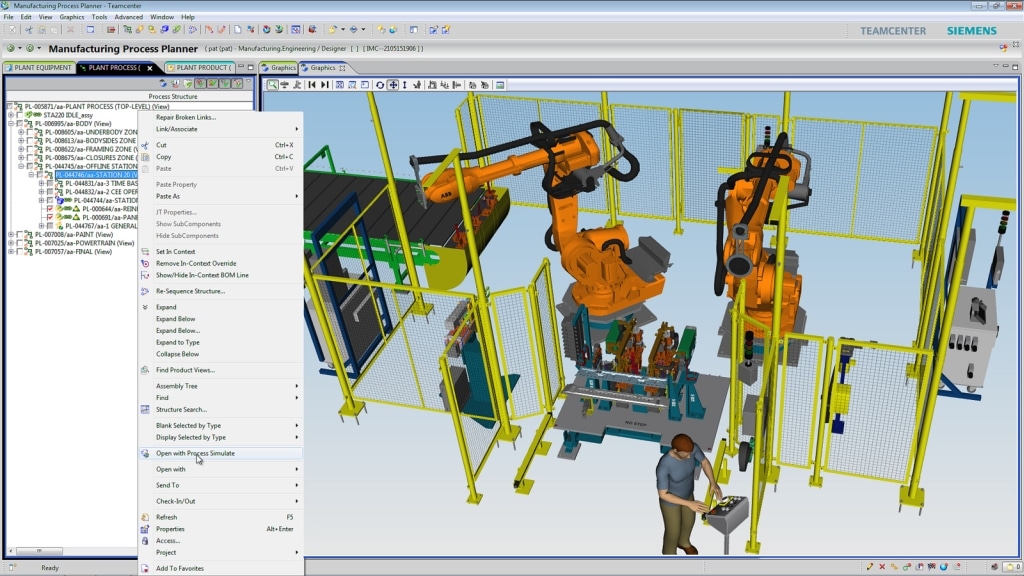Expand the PL-007057 FINAL node
Viewport: 1024px width, 576px height.
(11, 251)
